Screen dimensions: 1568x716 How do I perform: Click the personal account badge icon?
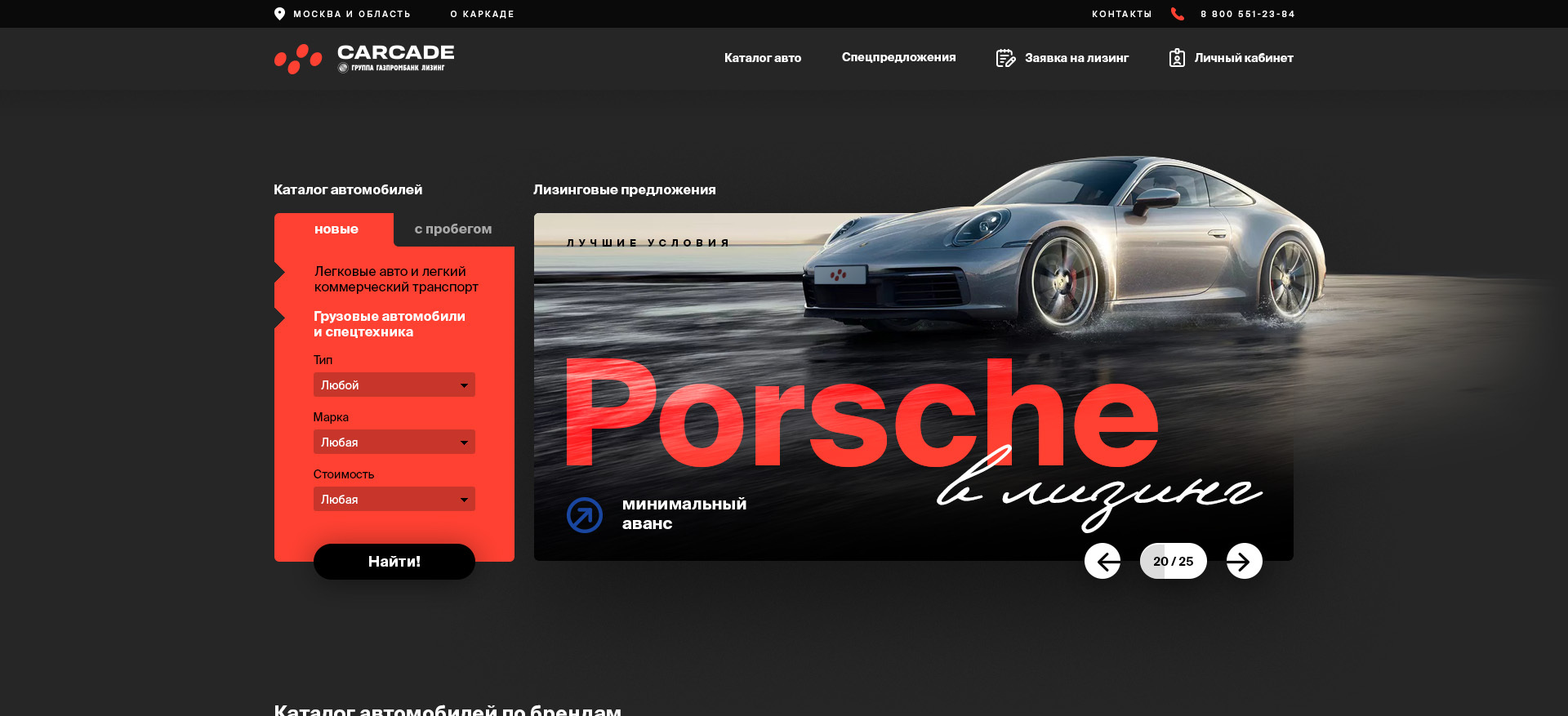click(x=1177, y=58)
